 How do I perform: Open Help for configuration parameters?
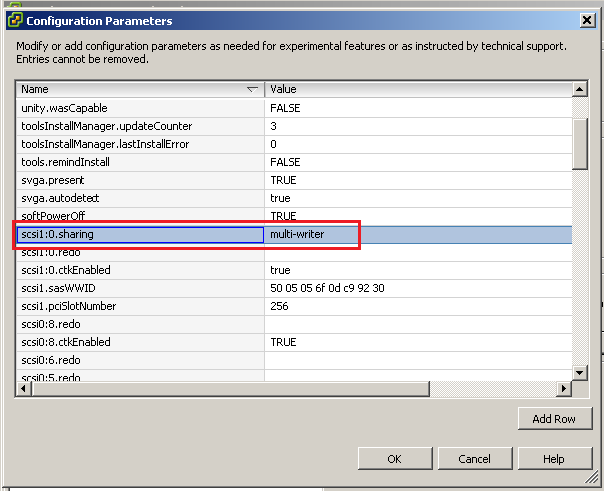point(554,459)
